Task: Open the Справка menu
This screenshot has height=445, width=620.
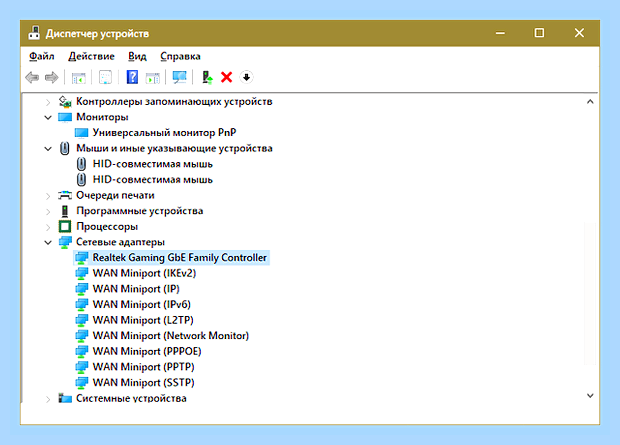Action: click(x=180, y=56)
